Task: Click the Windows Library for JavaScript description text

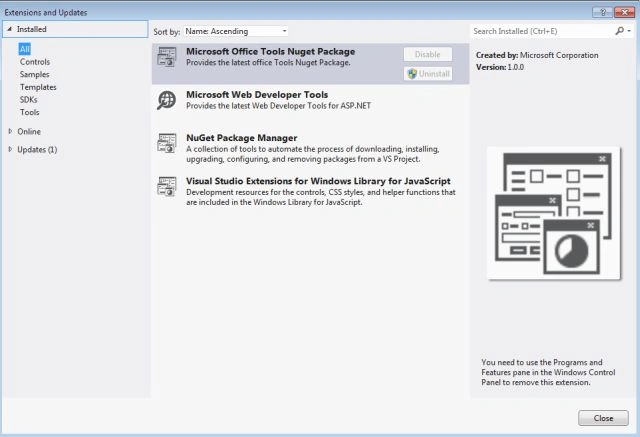Action: click(x=321, y=197)
